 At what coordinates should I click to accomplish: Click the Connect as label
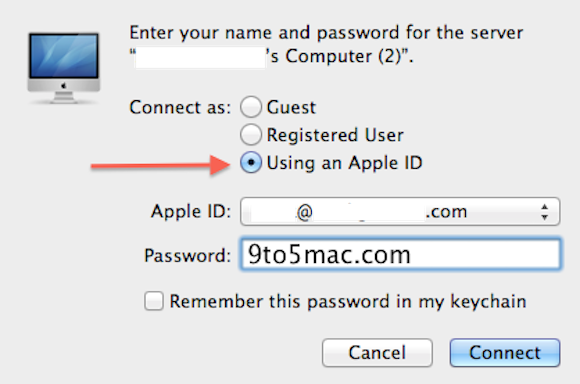click(180, 108)
